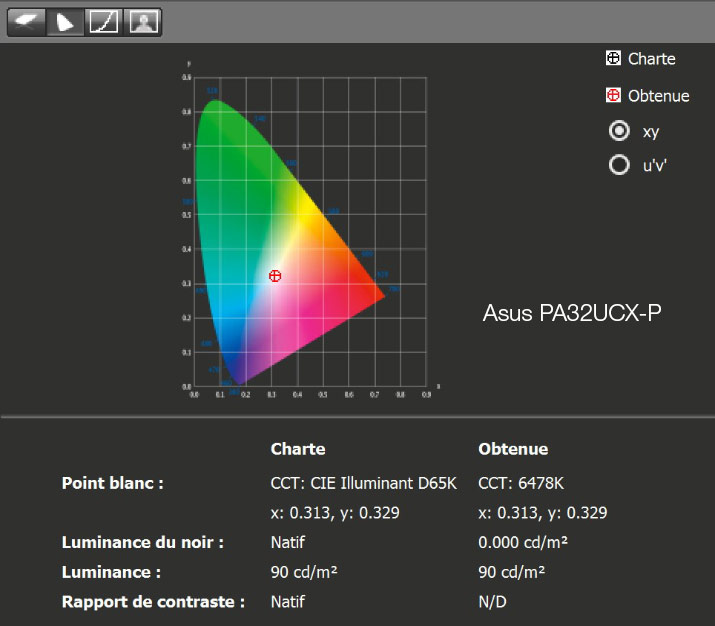The image size is (715, 626).
Task: Select the gamut chromaticity view icon
Action: [x=65, y=21]
